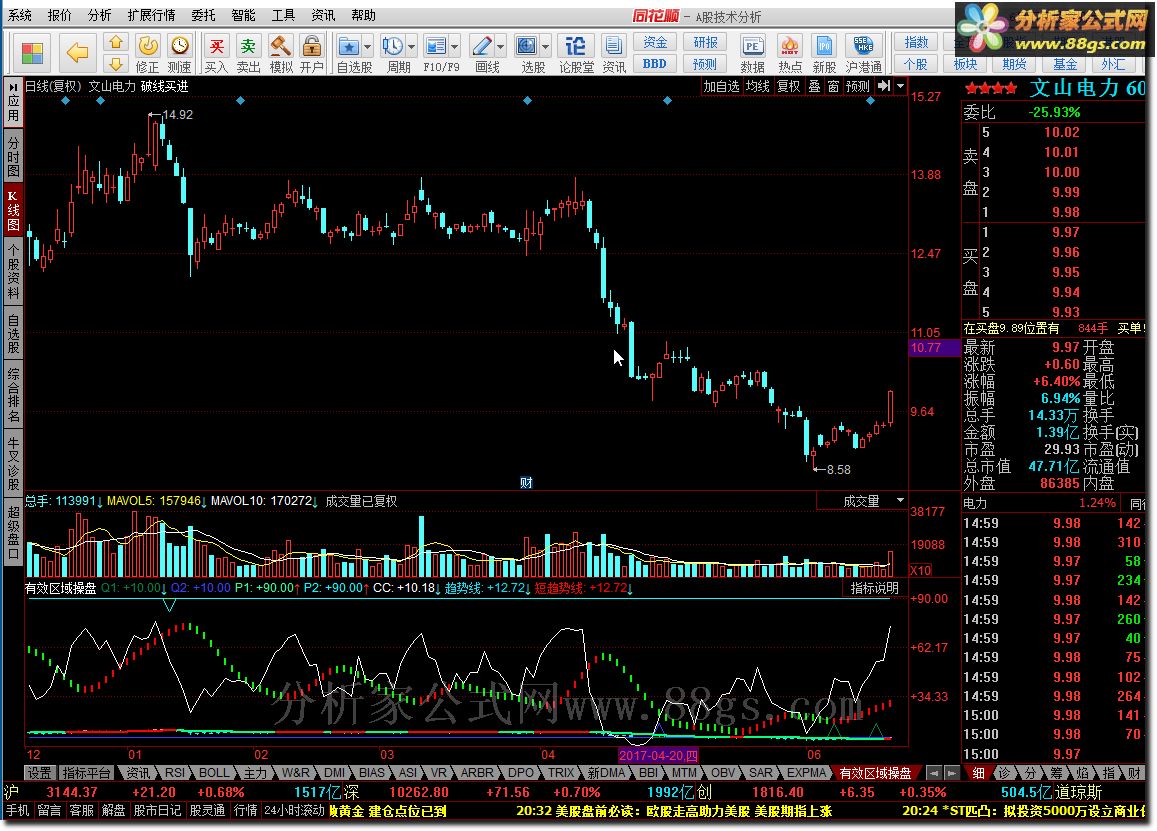Select the RSI indicator tab
Screen dimensions: 1157x831
175,773
